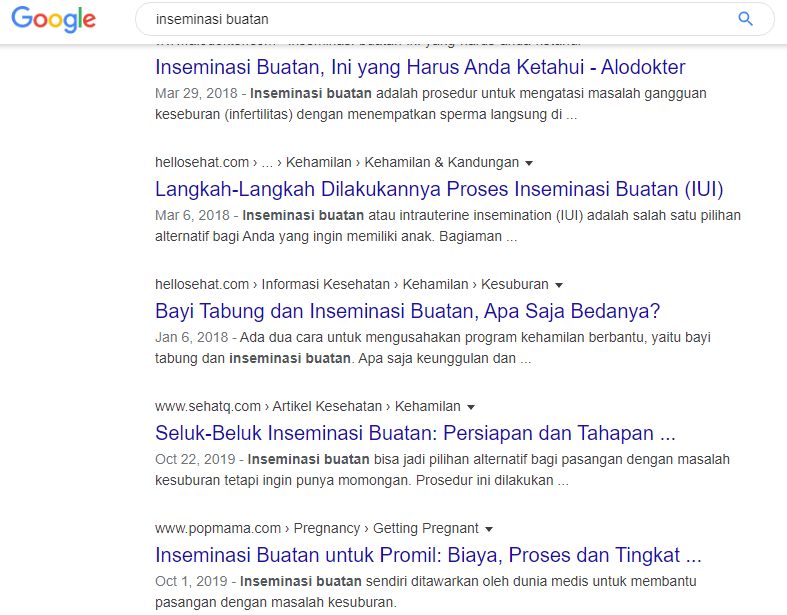
Task: Expand the dropdown arrow after 'Kehamilan & Kandungan'
Action: [529, 163]
